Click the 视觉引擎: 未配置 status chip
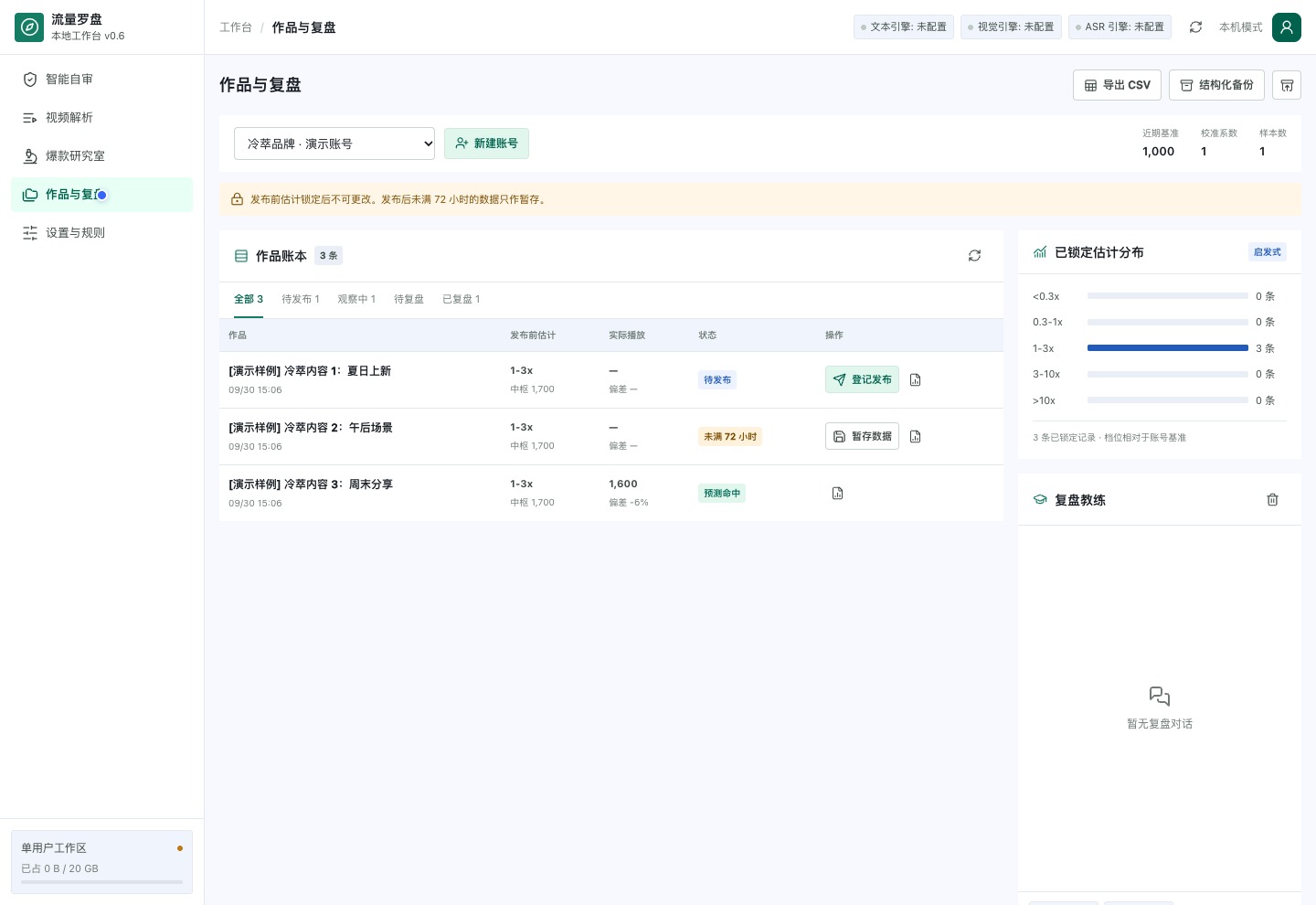 (1011, 27)
